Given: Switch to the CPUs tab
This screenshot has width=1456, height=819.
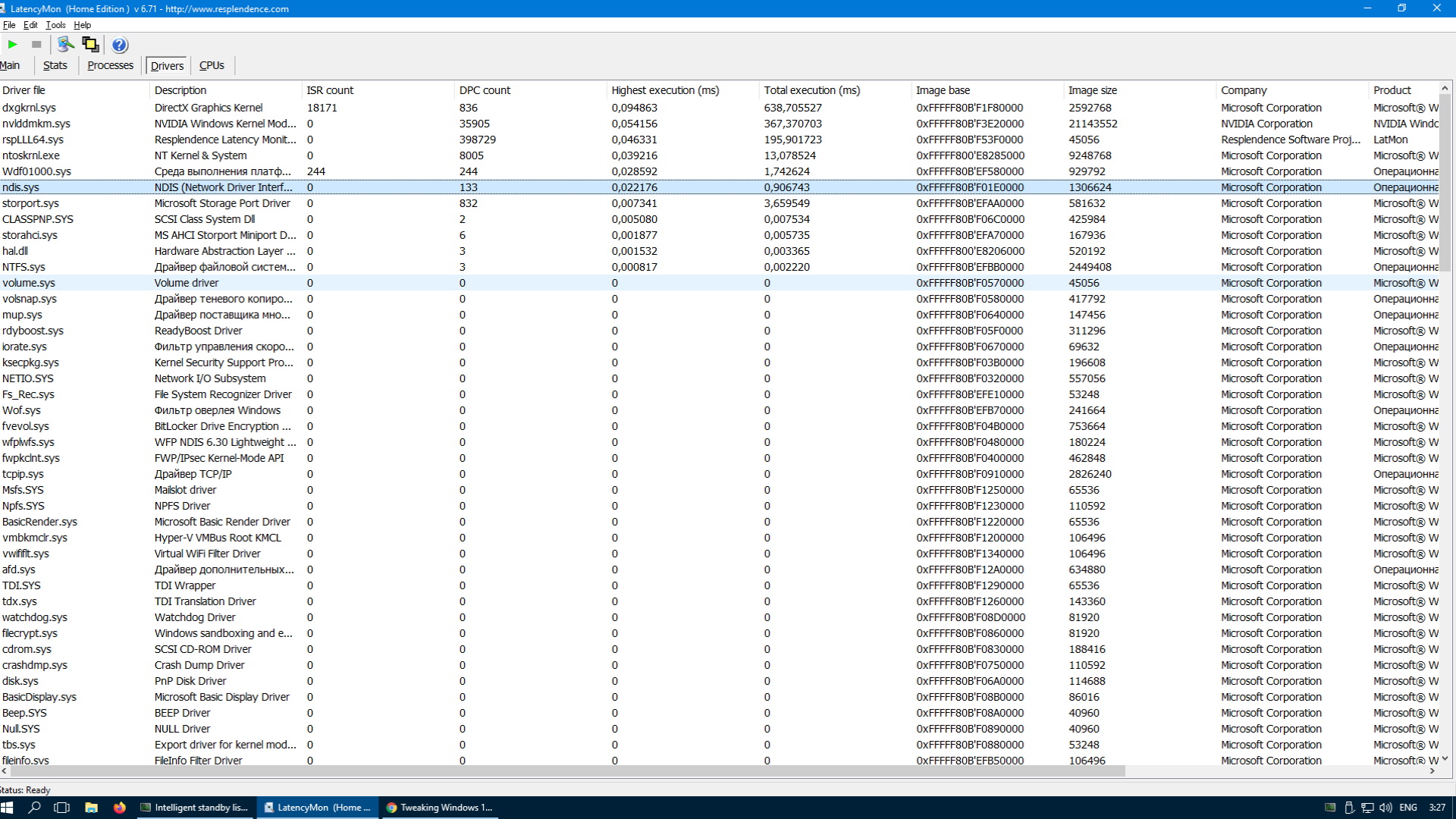Looking at the screenshot, I should (x=212, y=65).
